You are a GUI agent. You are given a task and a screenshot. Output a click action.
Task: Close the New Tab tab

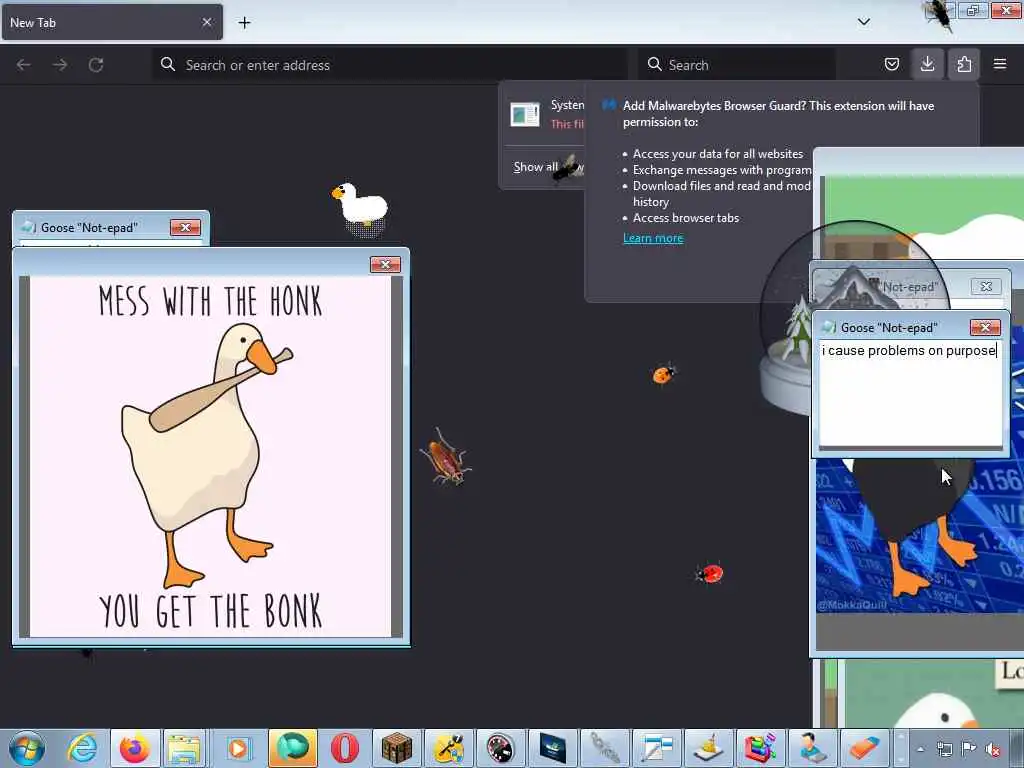(207, 22)
